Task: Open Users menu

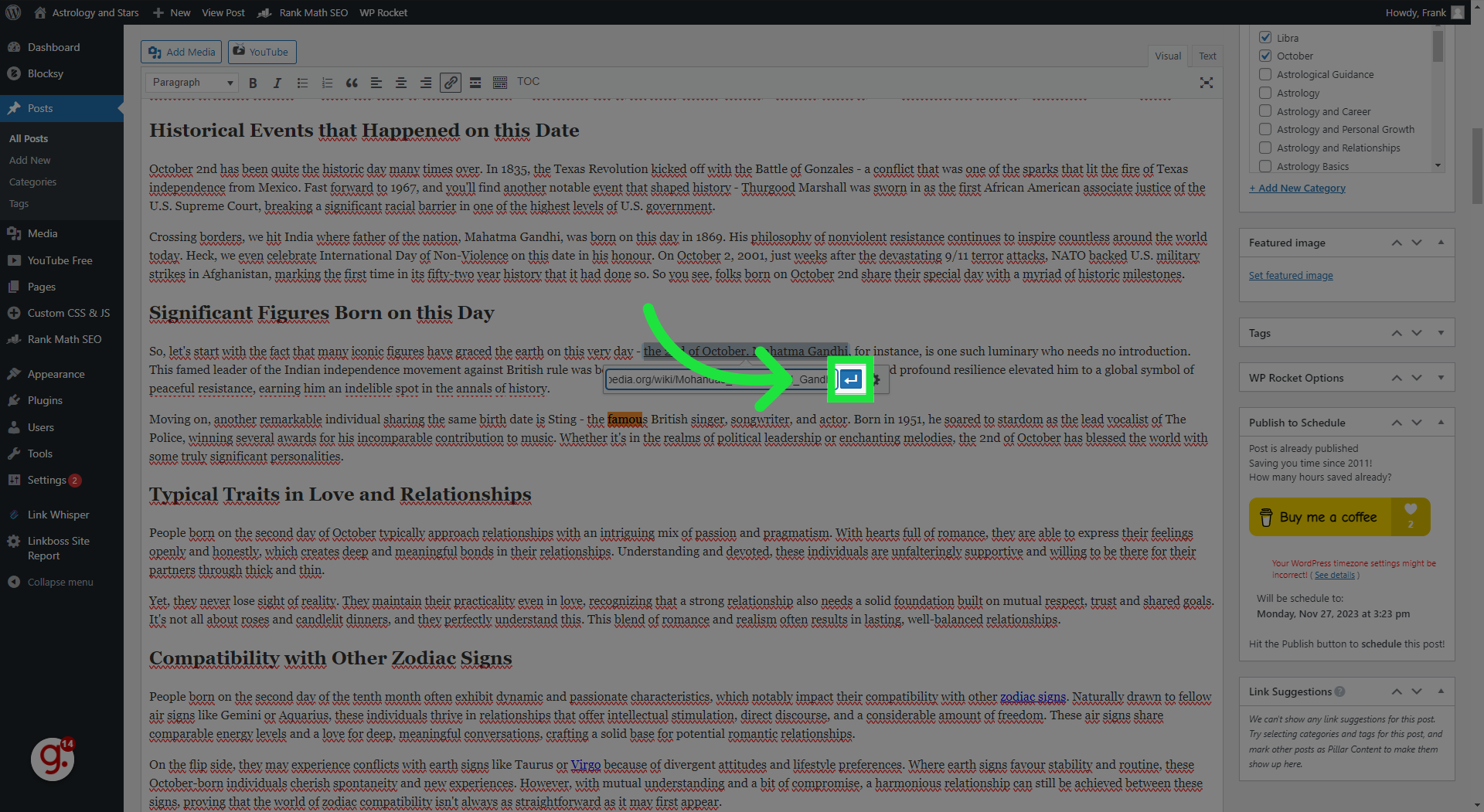Action: tap(41, 427)
